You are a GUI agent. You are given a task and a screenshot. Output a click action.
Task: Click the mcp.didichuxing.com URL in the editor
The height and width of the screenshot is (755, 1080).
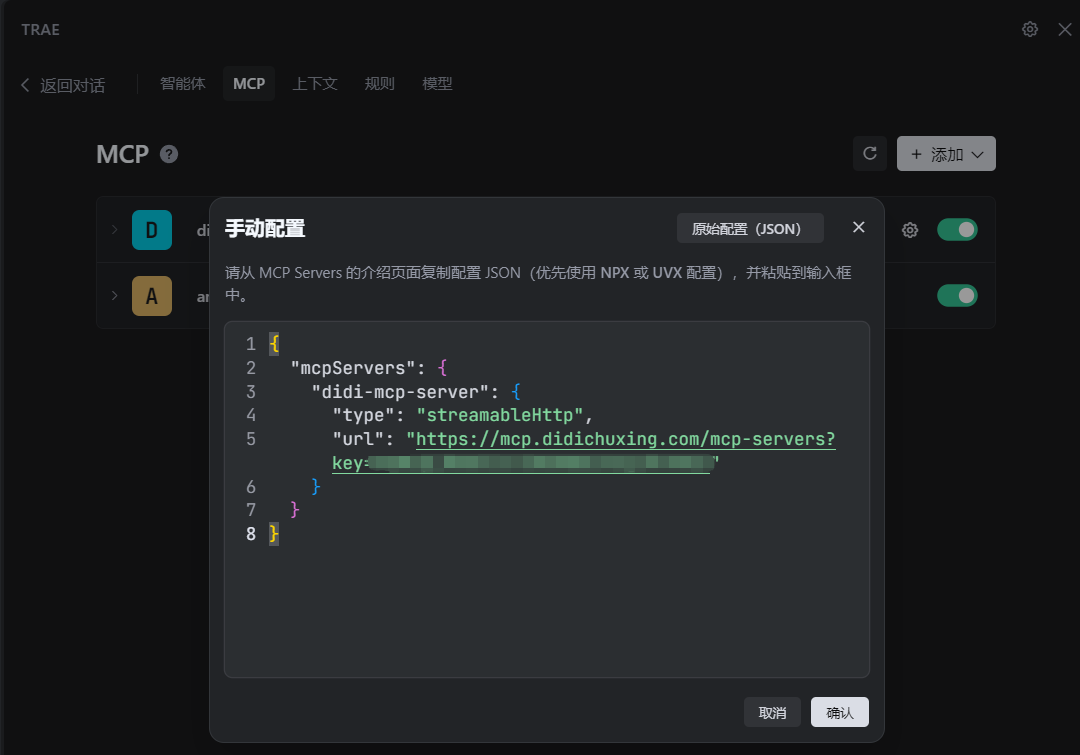(625, 439)
